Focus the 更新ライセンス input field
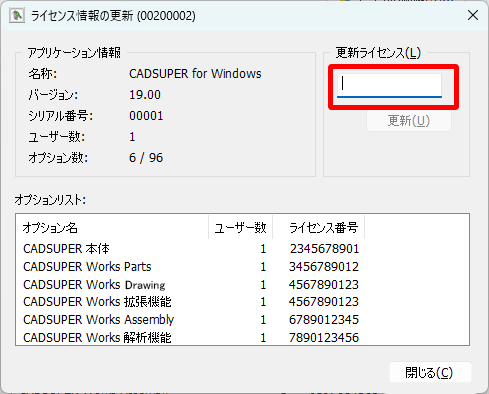 389,86
